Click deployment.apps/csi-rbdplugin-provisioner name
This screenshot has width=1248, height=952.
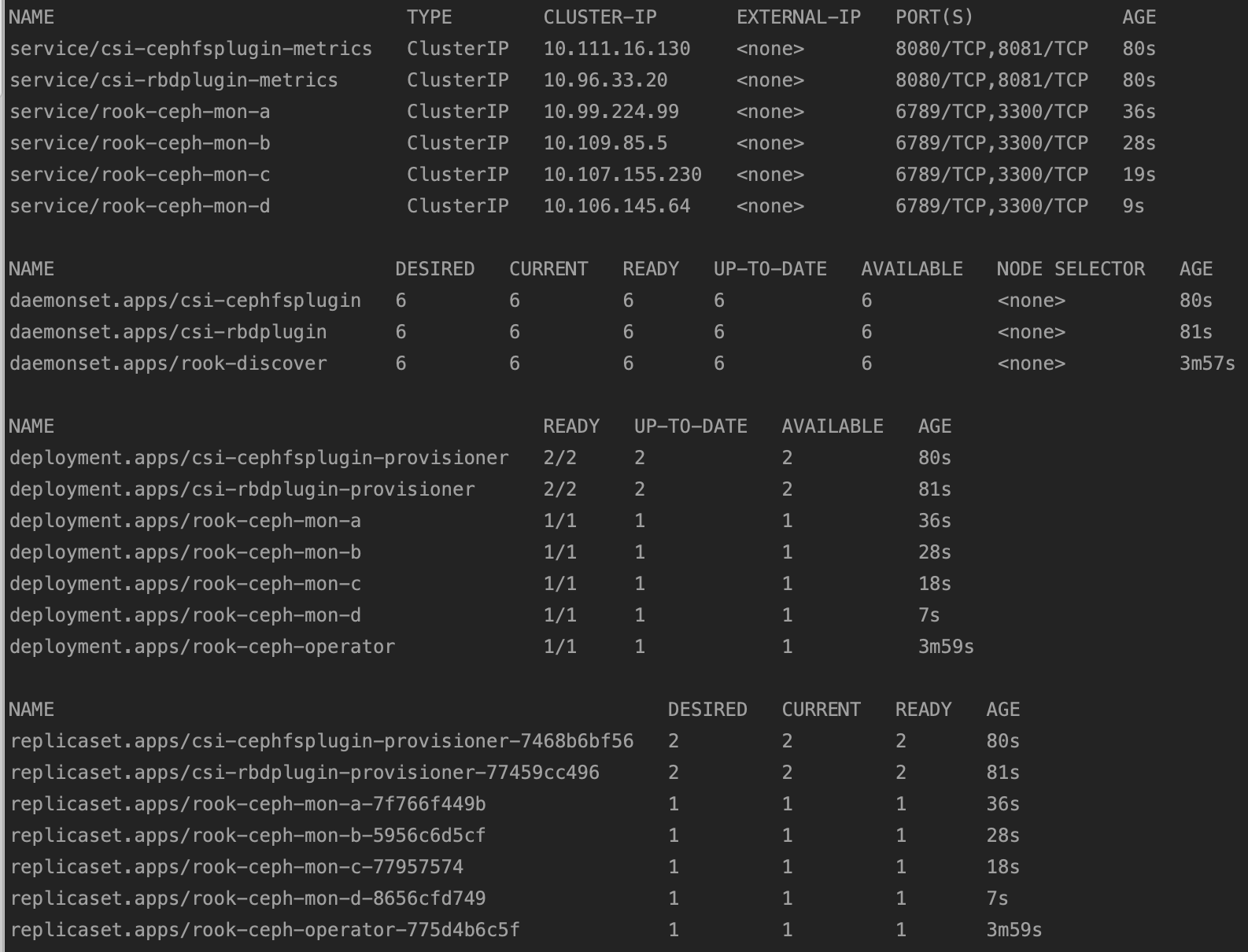click(x=242, y=489)
